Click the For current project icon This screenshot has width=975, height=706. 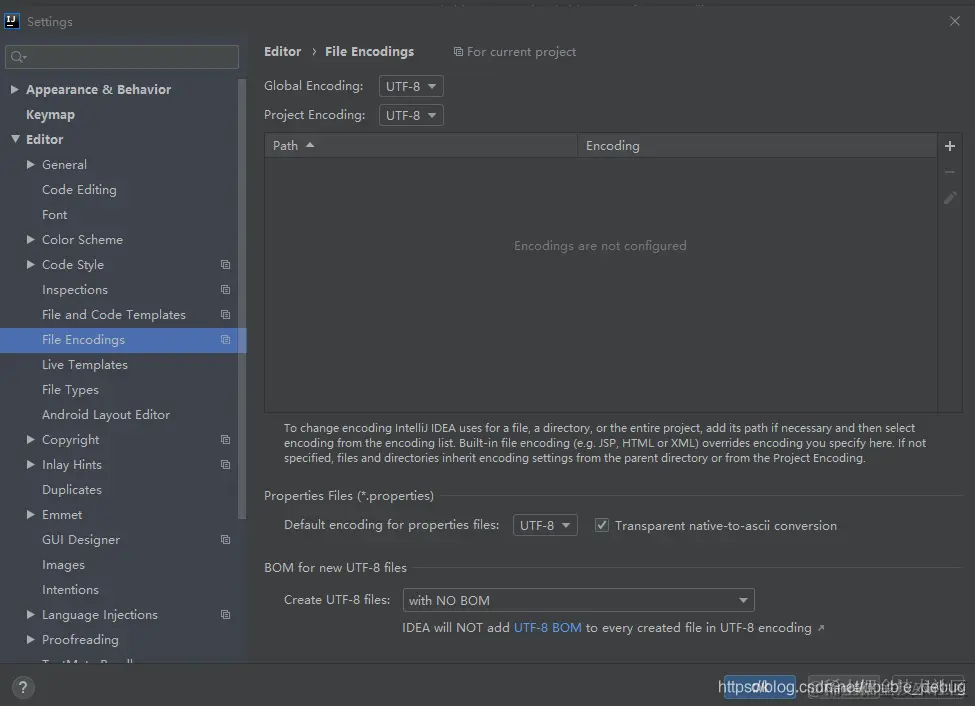(458, 52)
